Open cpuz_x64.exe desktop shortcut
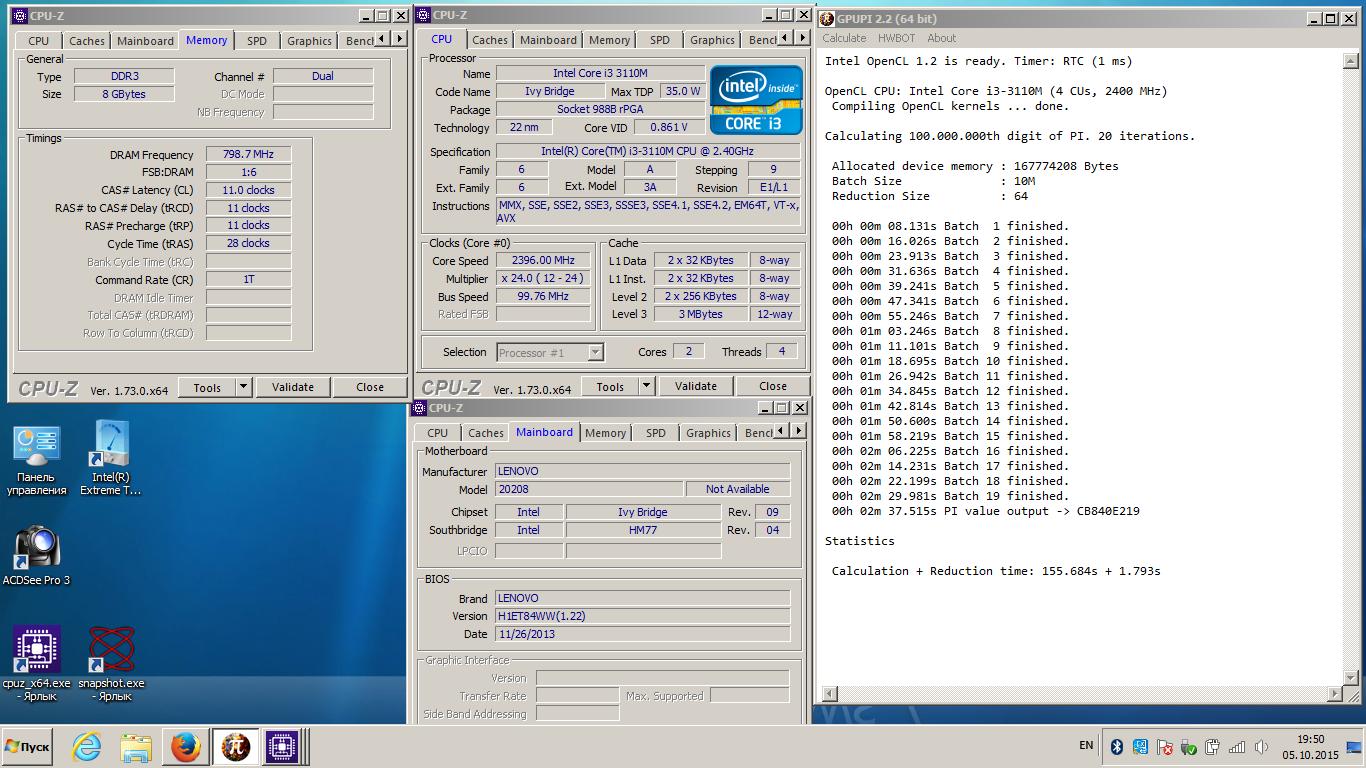1366x768 pixels. pyautogui.click(x=37, y=663)
